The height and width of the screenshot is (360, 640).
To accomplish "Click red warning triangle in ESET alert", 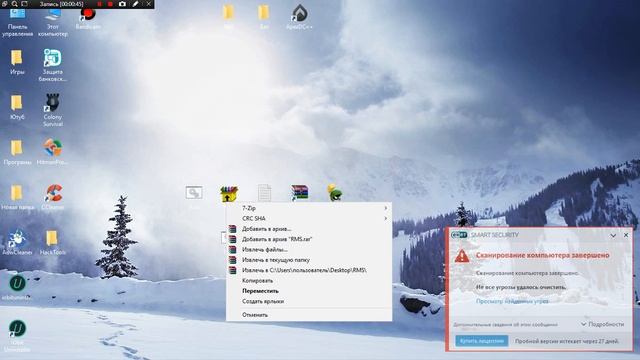I will [x=462, y=256].
